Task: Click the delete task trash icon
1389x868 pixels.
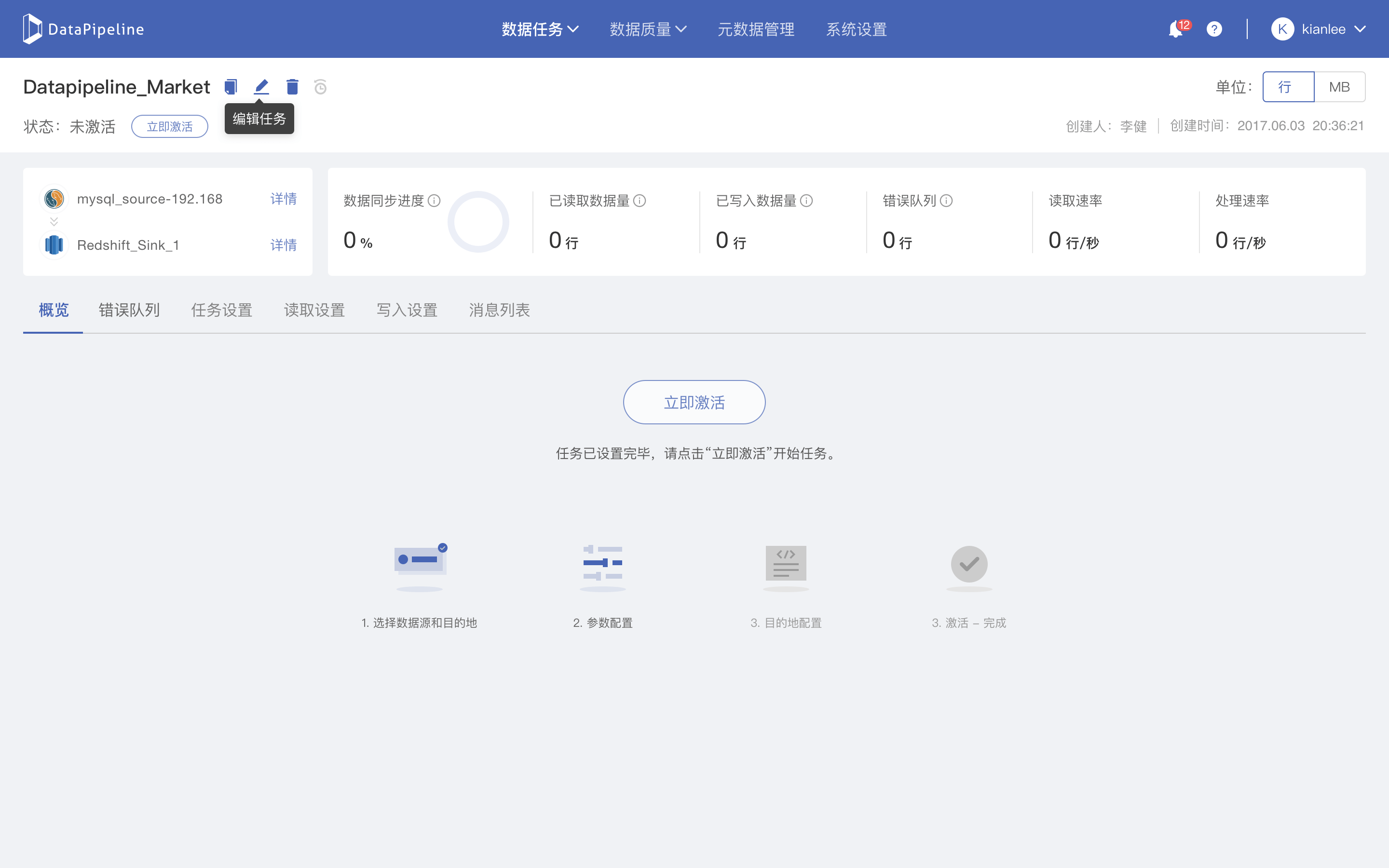Action: [x=292, y=87]
